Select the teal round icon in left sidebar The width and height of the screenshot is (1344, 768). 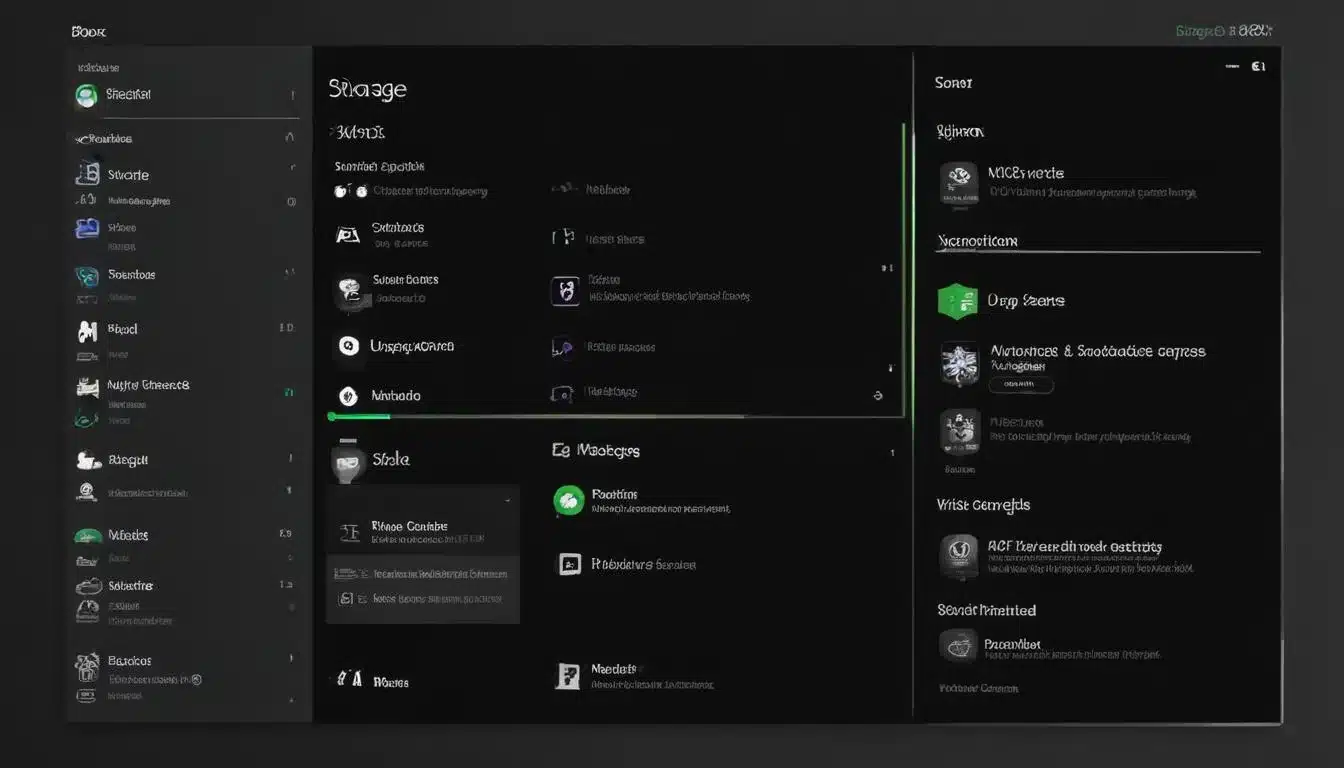[x=87, y=276]
